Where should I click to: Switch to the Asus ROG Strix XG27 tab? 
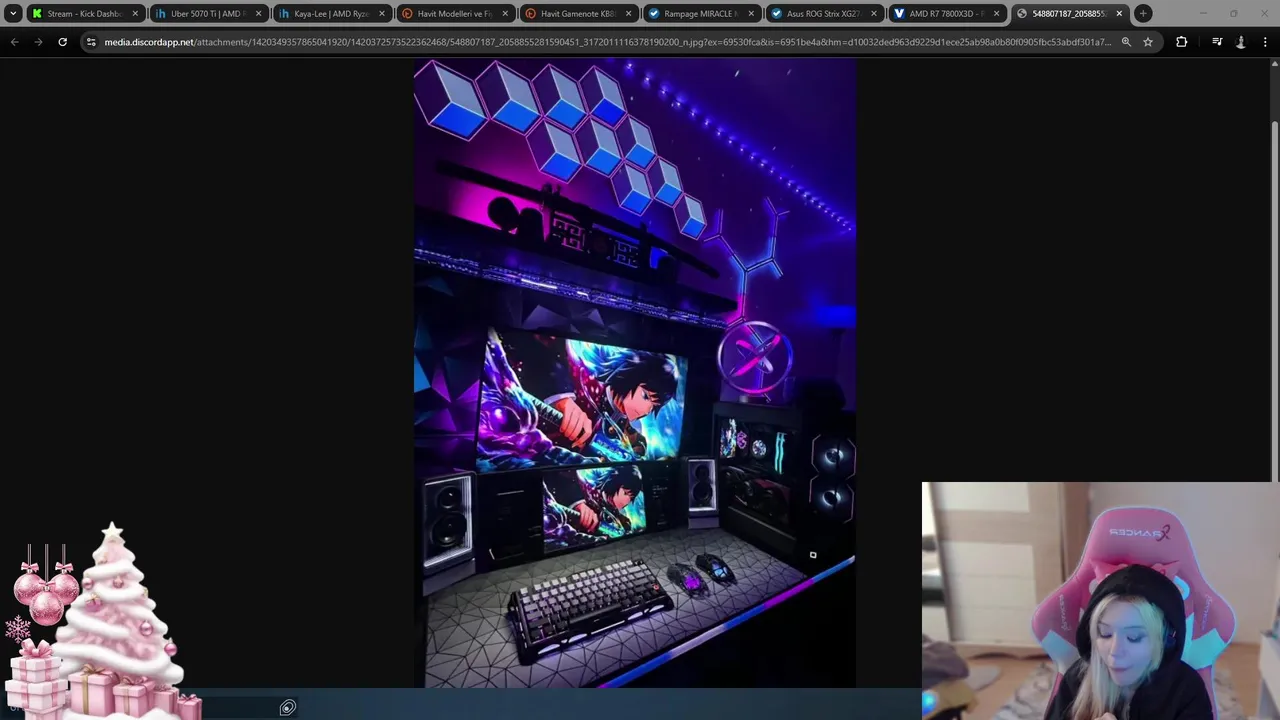(x=823, y=13)
